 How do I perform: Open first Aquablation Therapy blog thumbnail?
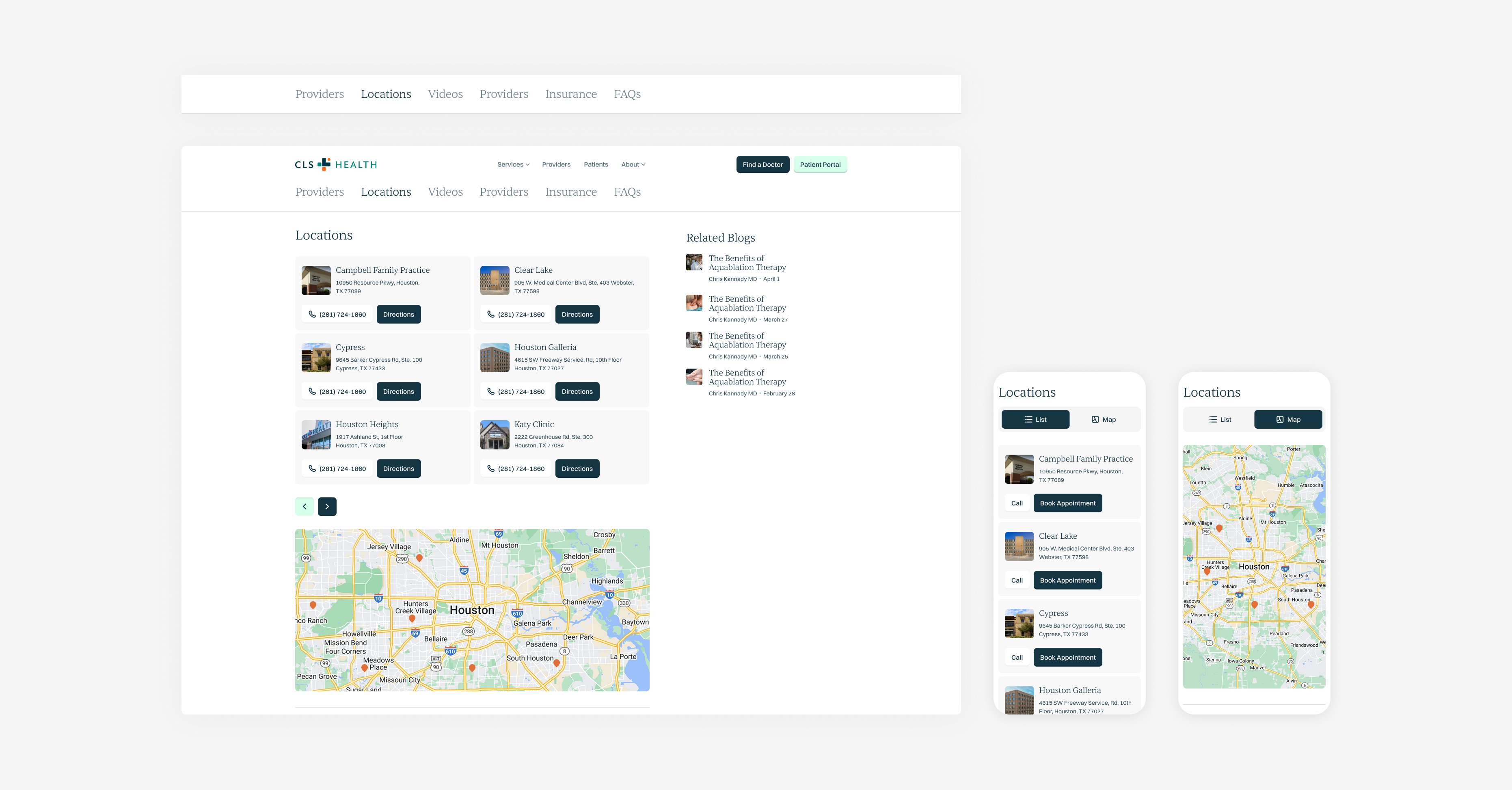694,262
